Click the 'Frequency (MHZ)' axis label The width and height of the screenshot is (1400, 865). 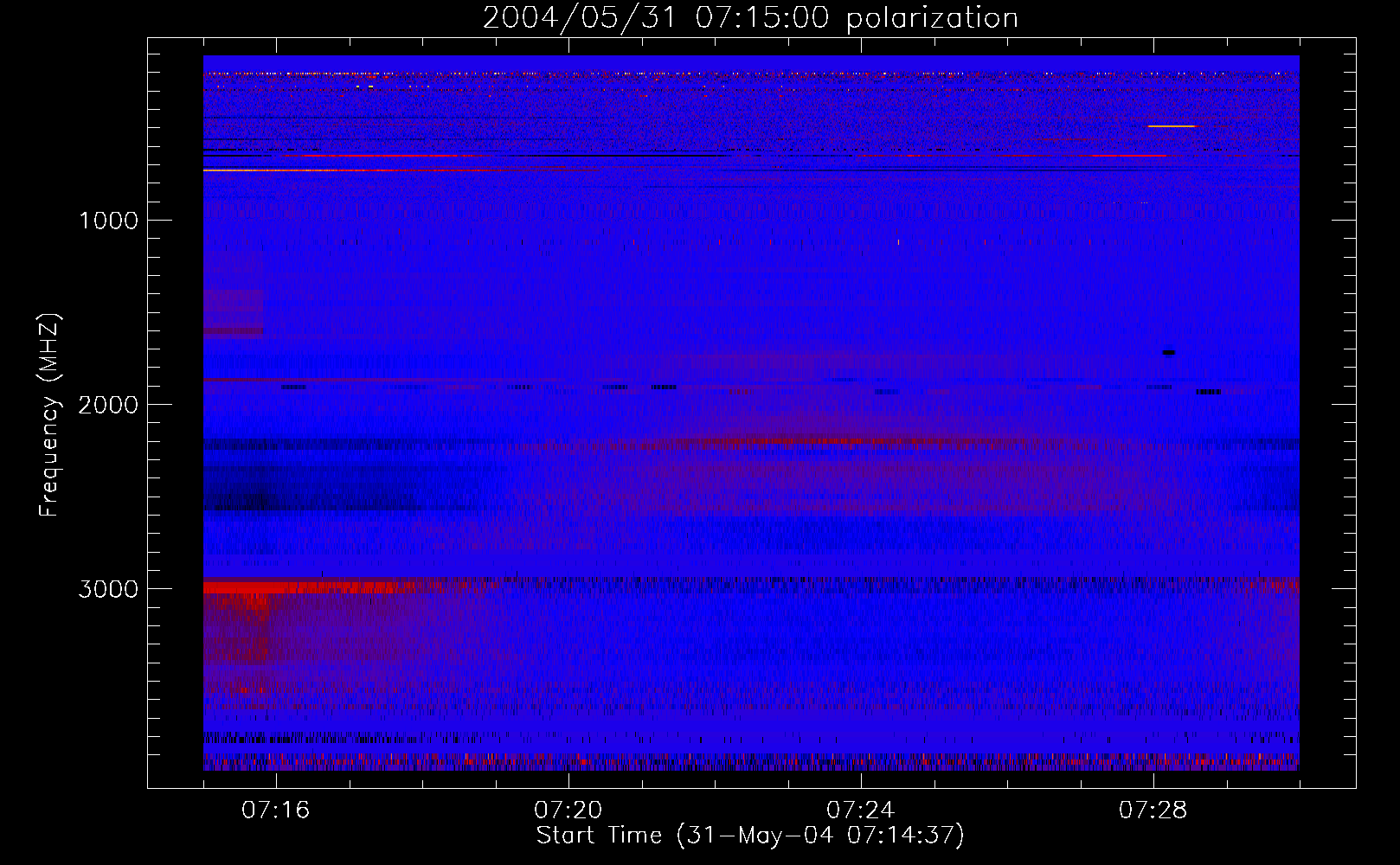coord(49,415)
